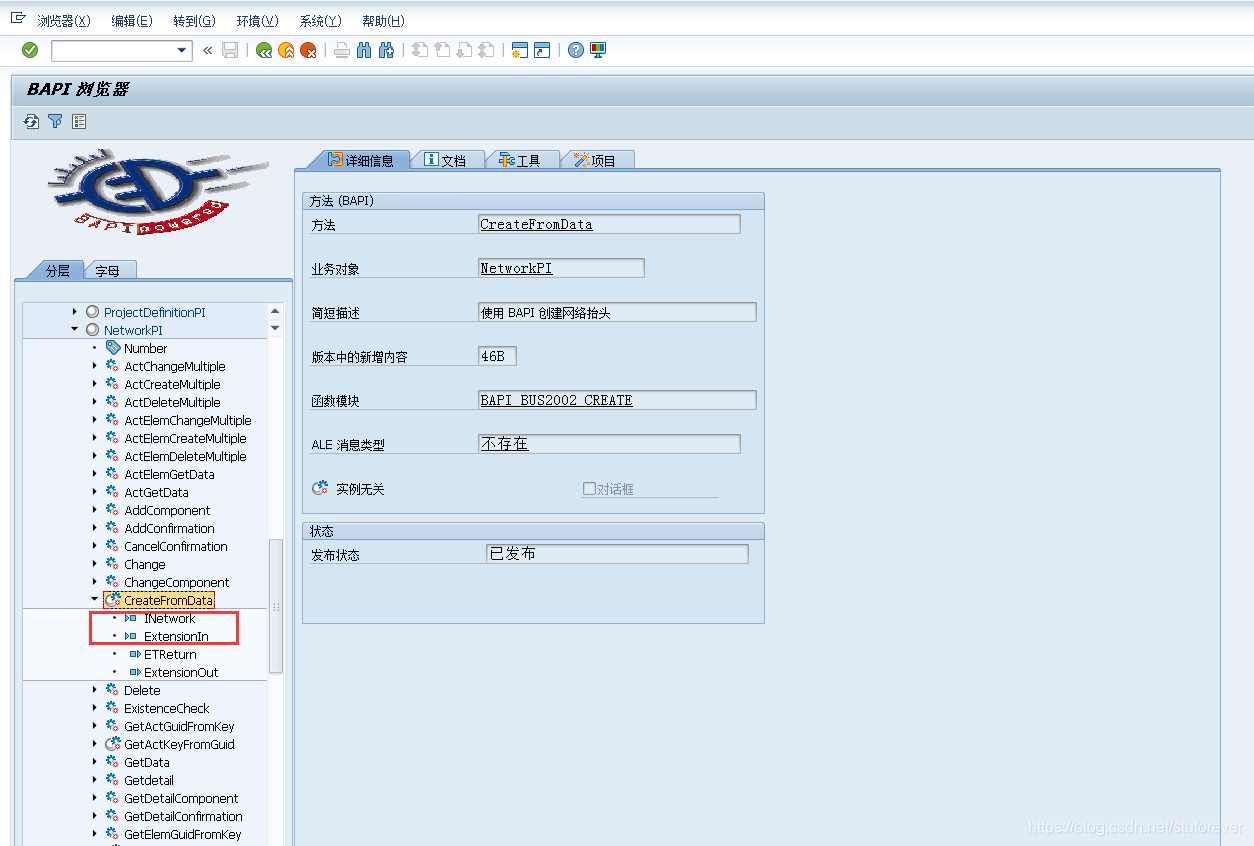Screen dimensions: 1254x846
Task: Click the filter funnel icon
Action: (55, 121)
